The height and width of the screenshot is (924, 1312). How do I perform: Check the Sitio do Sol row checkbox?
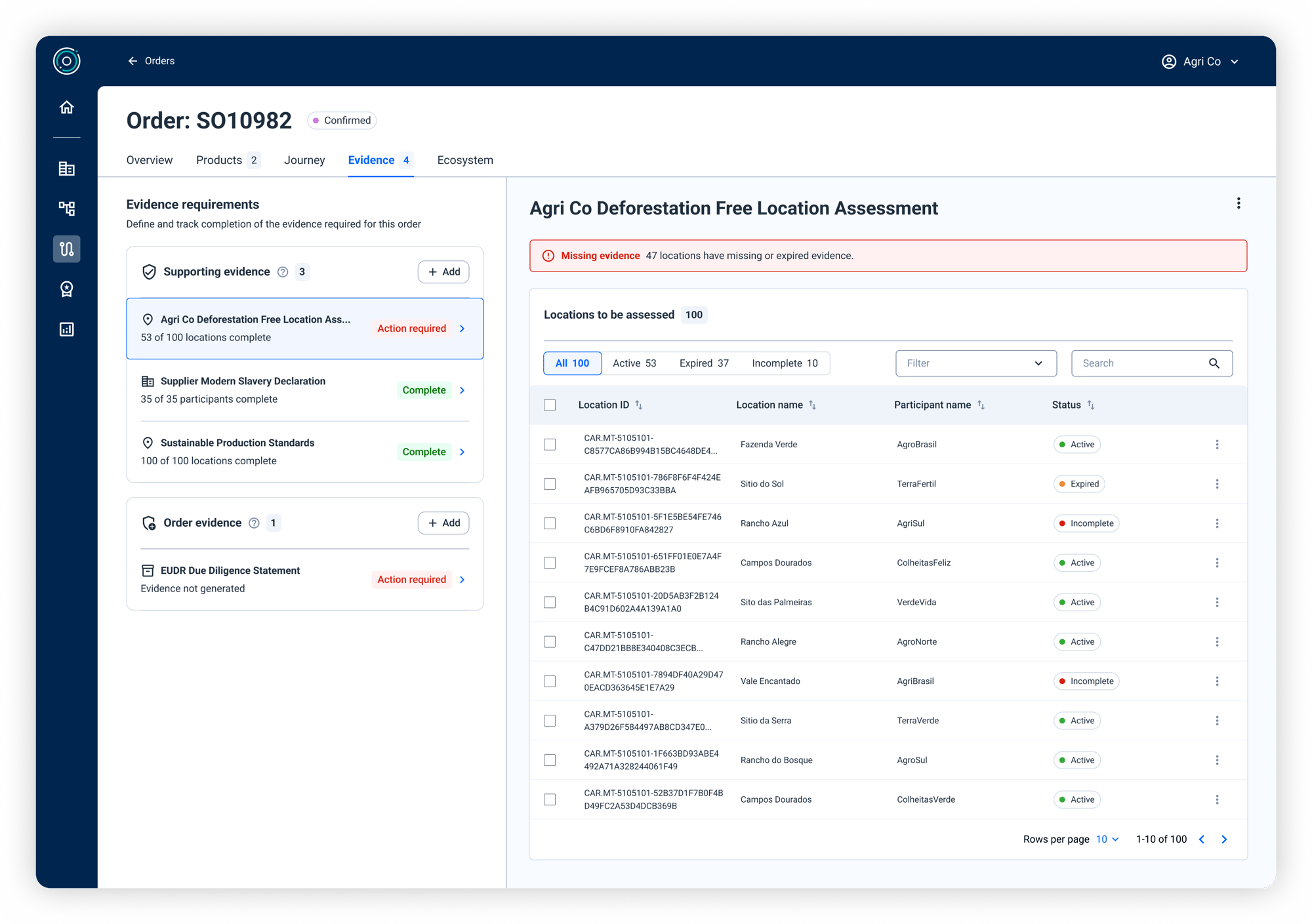(550, 484)
